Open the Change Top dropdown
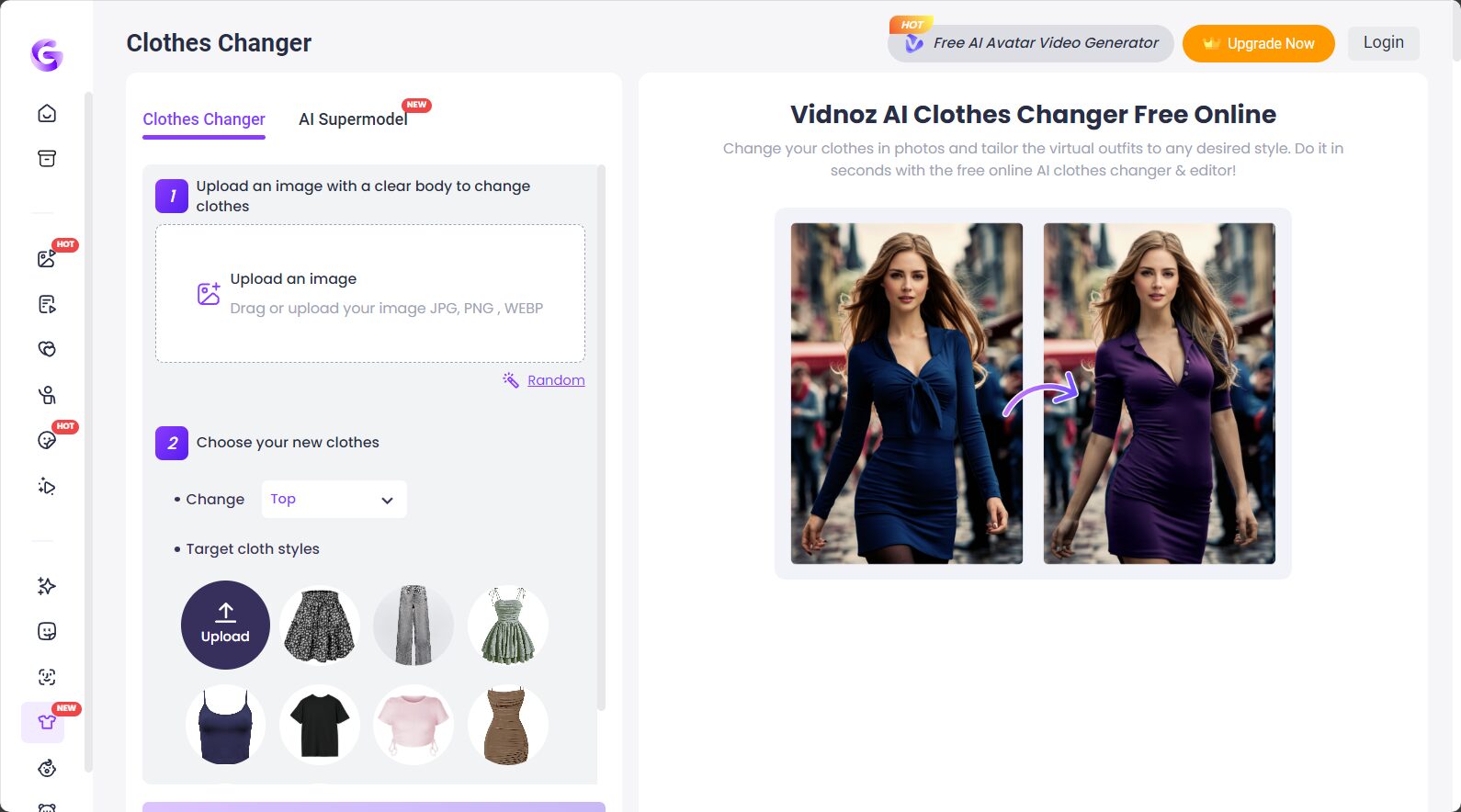This screenshot has height=812, width=1461. [334, 499]
